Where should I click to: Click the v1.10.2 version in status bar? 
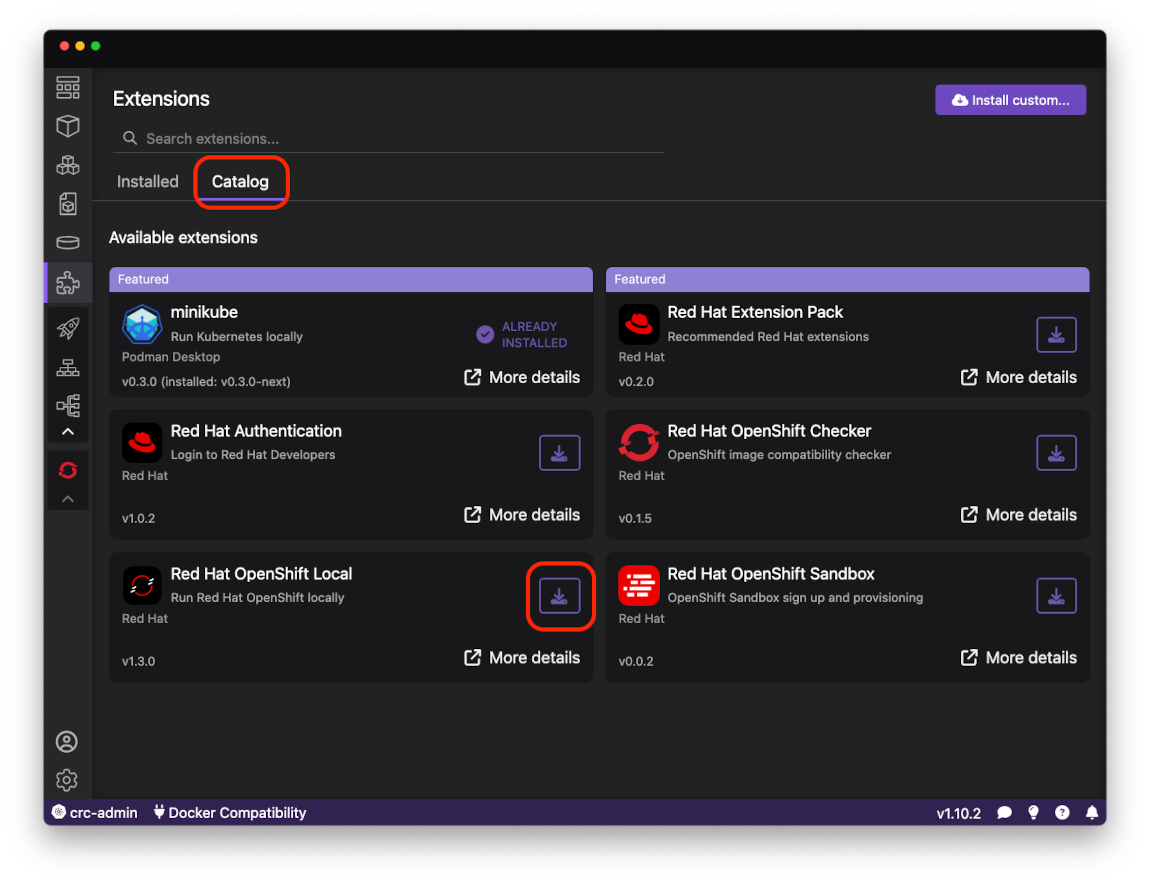pos(958,813)
